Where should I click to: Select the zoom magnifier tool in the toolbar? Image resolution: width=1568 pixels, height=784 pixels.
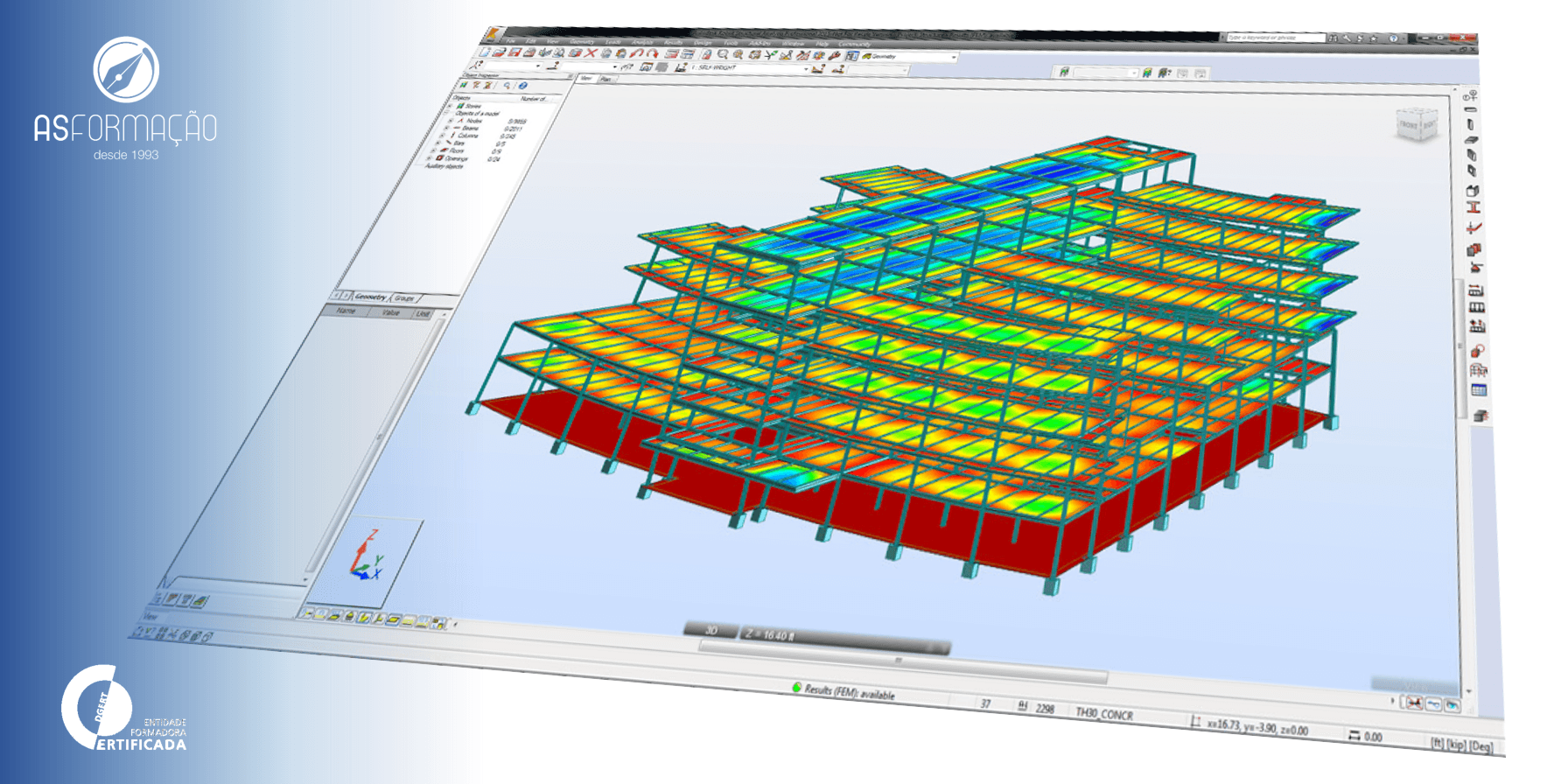click(x=723, y=55)
